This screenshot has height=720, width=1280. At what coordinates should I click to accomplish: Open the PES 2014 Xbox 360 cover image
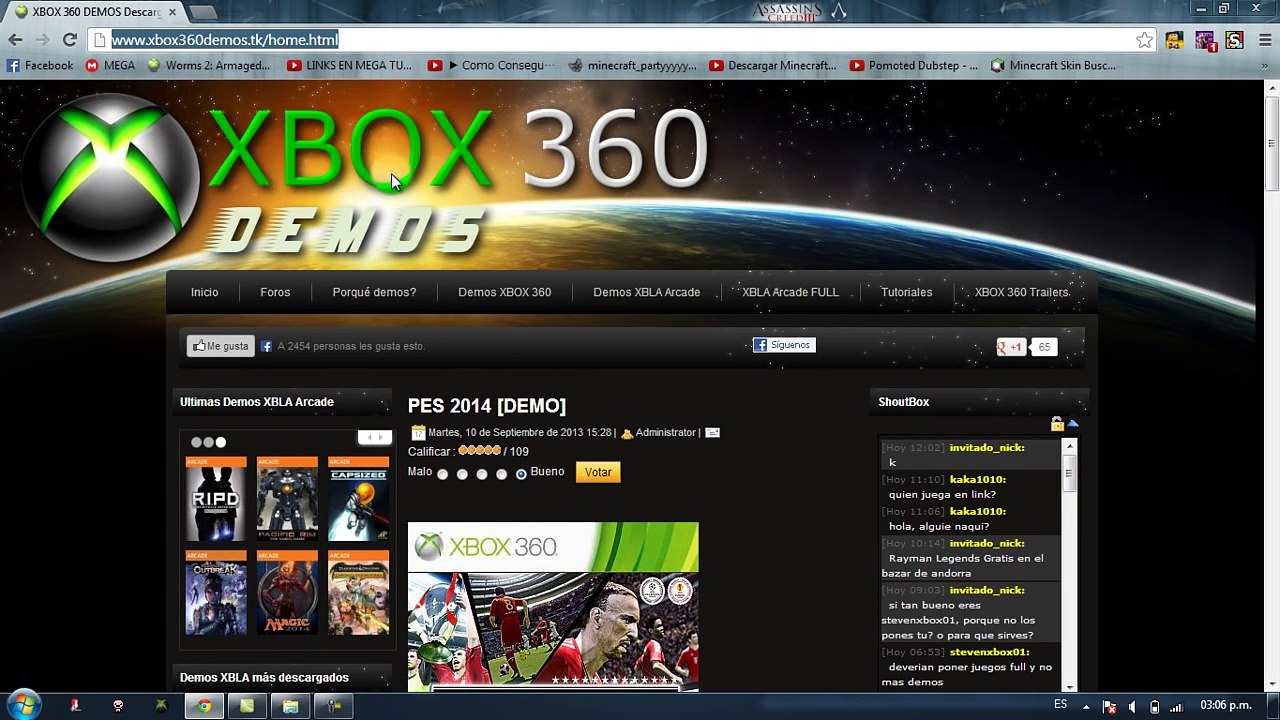pos(553,606)
